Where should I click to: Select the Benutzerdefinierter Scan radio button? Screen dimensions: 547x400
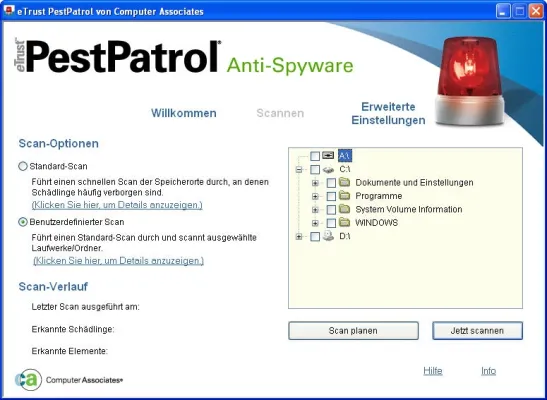[23, 222]
